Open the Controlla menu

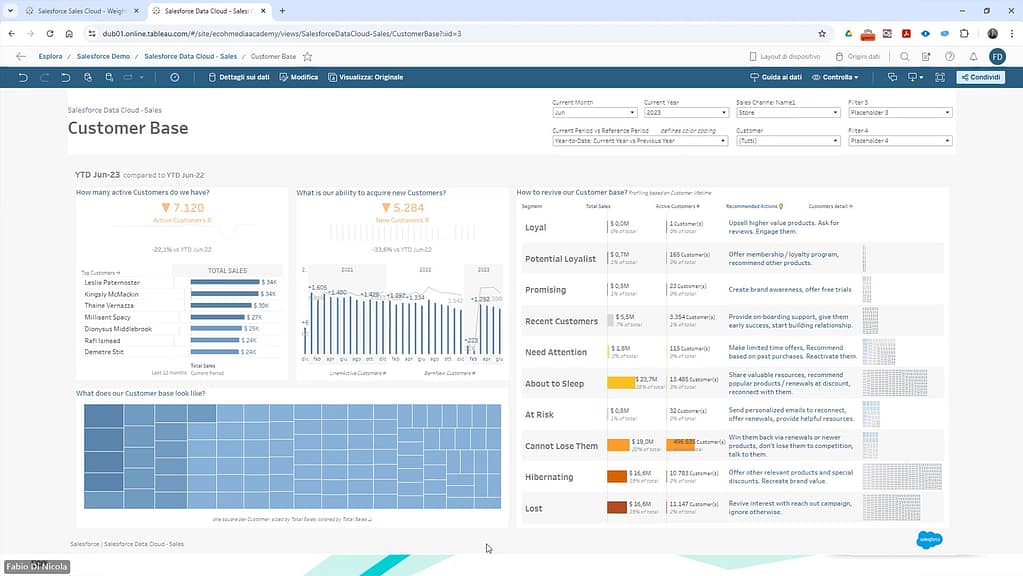pyautogui.click(x=835, y=77)
